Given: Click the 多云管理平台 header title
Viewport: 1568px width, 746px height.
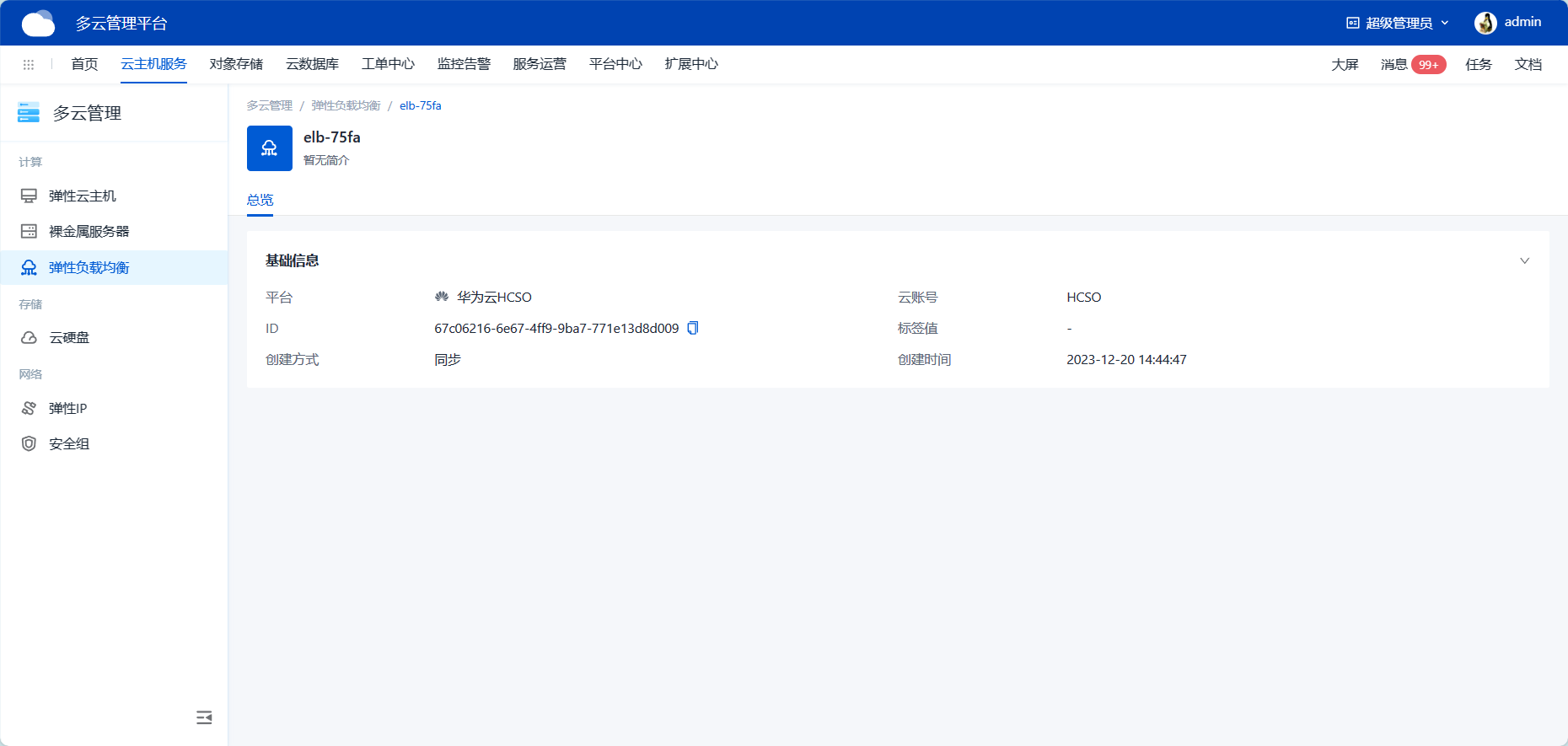Looking at the screenshot, I should [121, 23].
